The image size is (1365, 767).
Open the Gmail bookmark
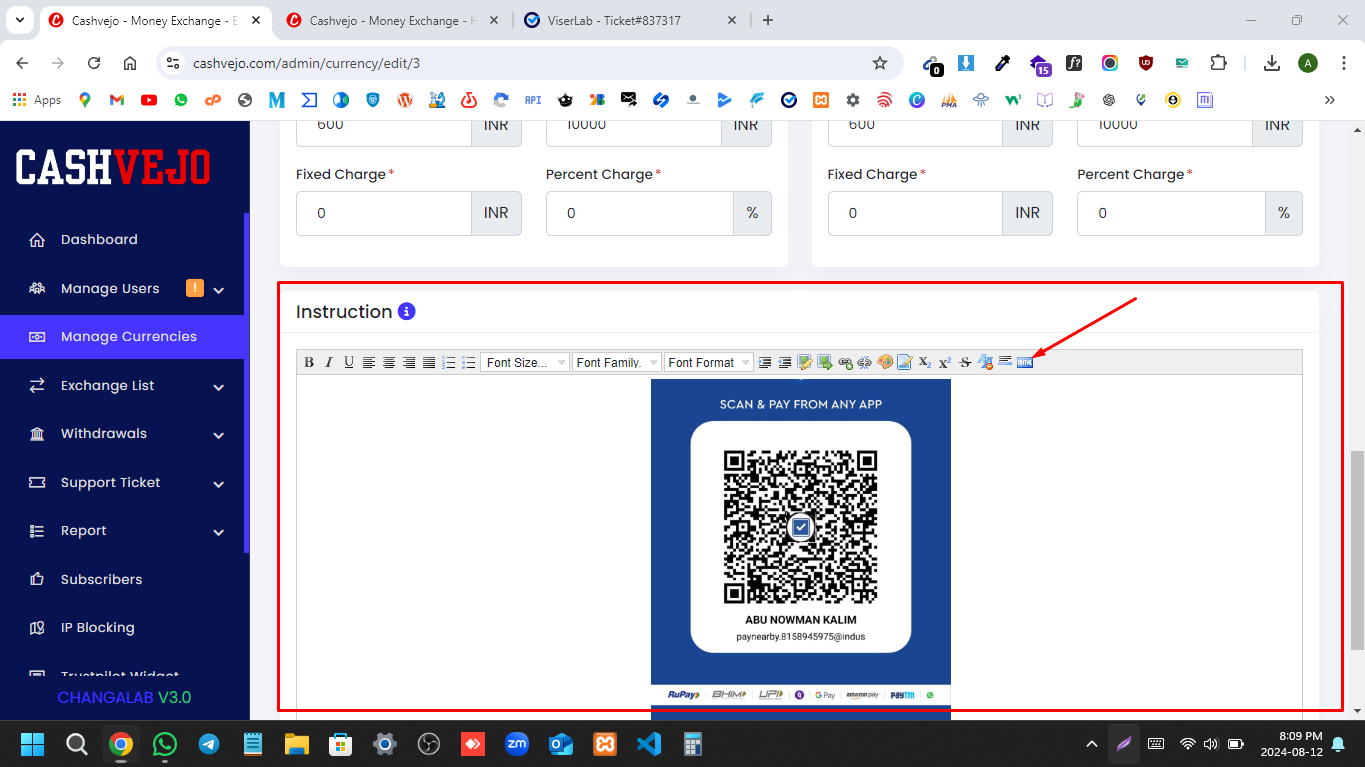coord(116,100)
